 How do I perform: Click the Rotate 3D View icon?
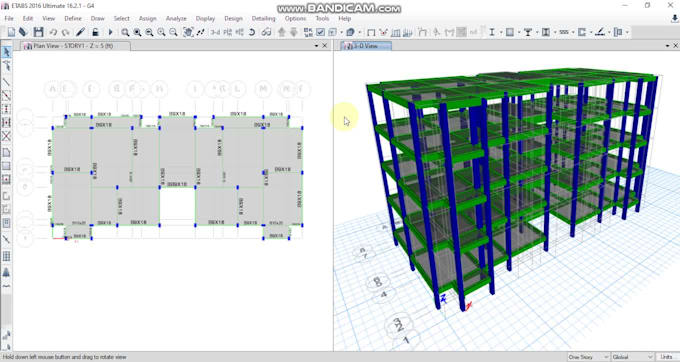(252, 32)
